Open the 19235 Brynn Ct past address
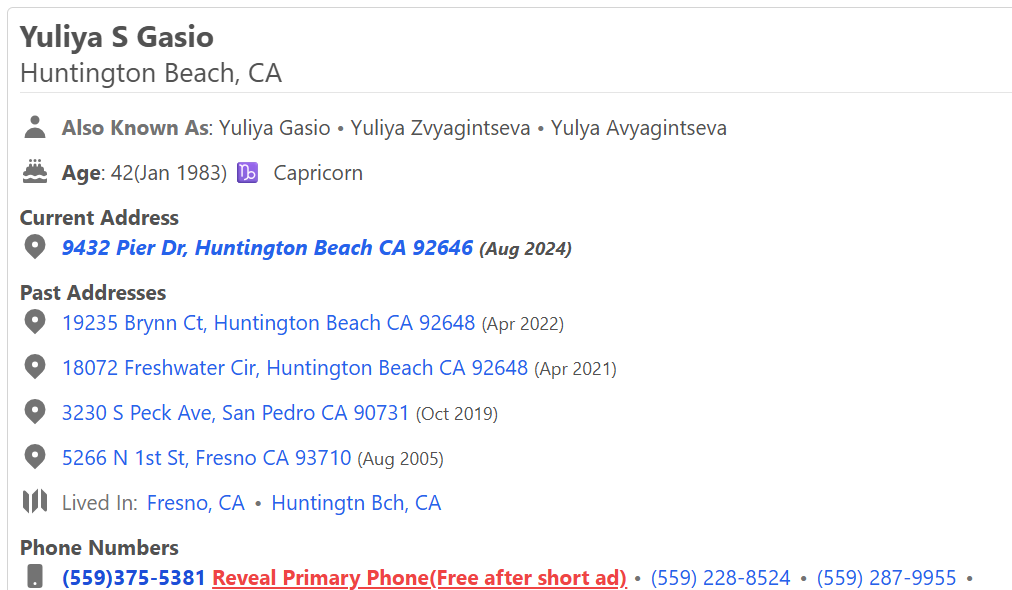1012x590 pixels. point(268,323)
